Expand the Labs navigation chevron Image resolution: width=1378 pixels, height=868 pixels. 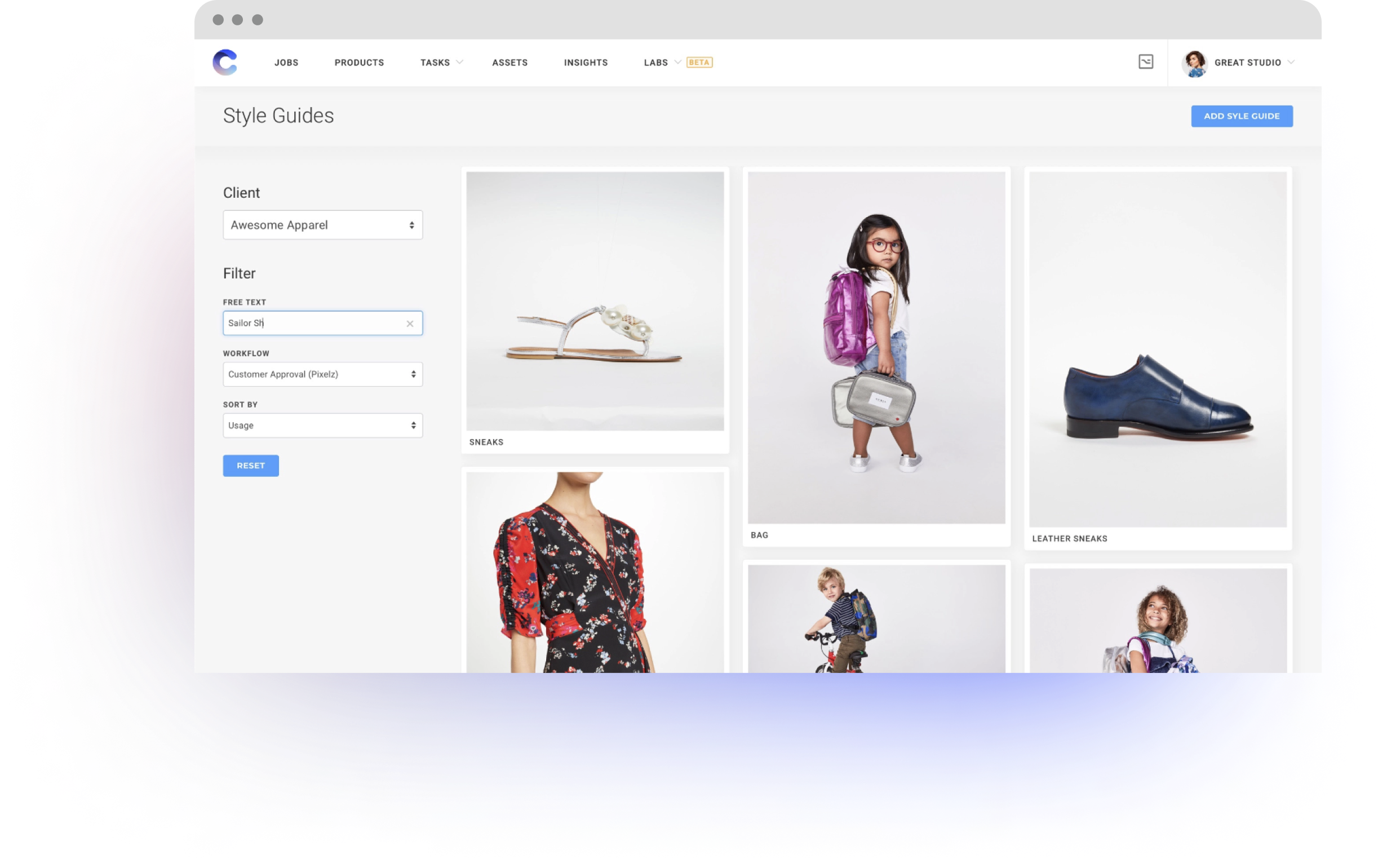click(x=679, y=62)
